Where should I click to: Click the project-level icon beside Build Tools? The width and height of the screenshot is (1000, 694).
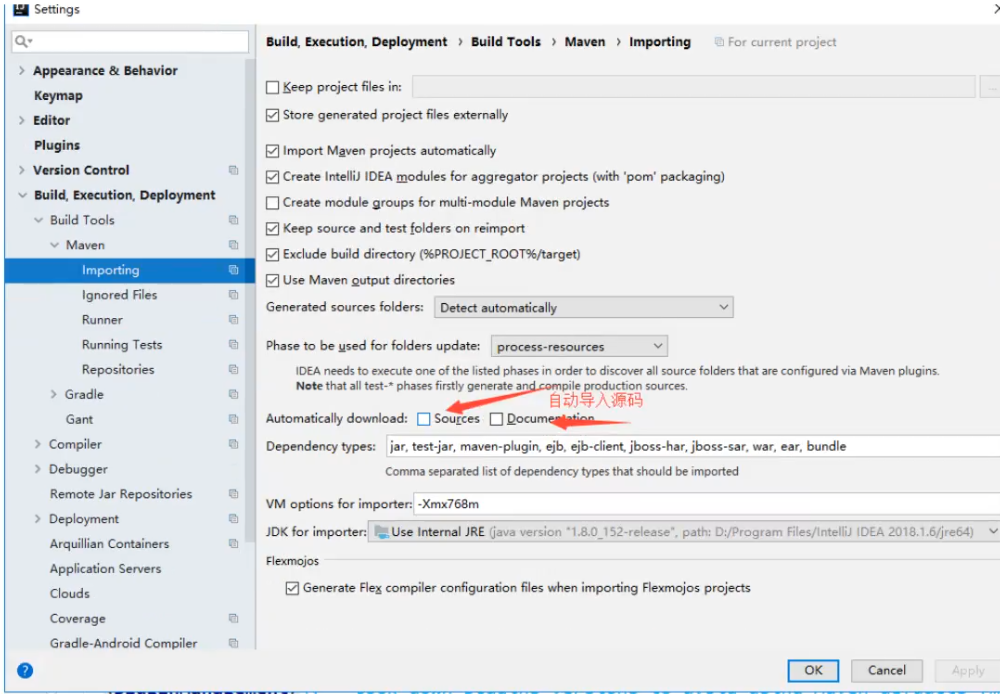pyautogui.click(x=233, y=220)
